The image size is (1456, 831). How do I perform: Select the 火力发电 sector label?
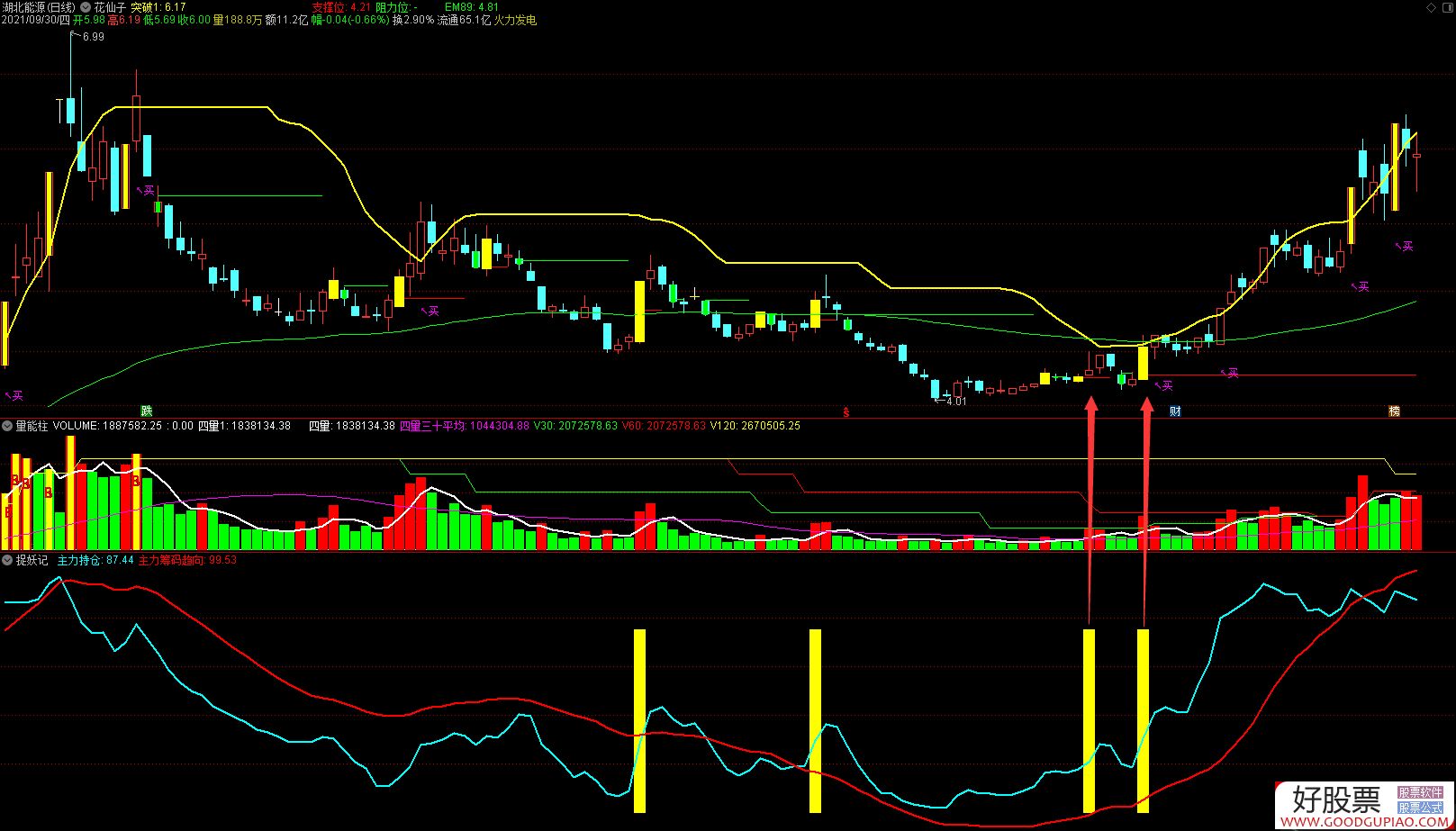coord(515,20)
